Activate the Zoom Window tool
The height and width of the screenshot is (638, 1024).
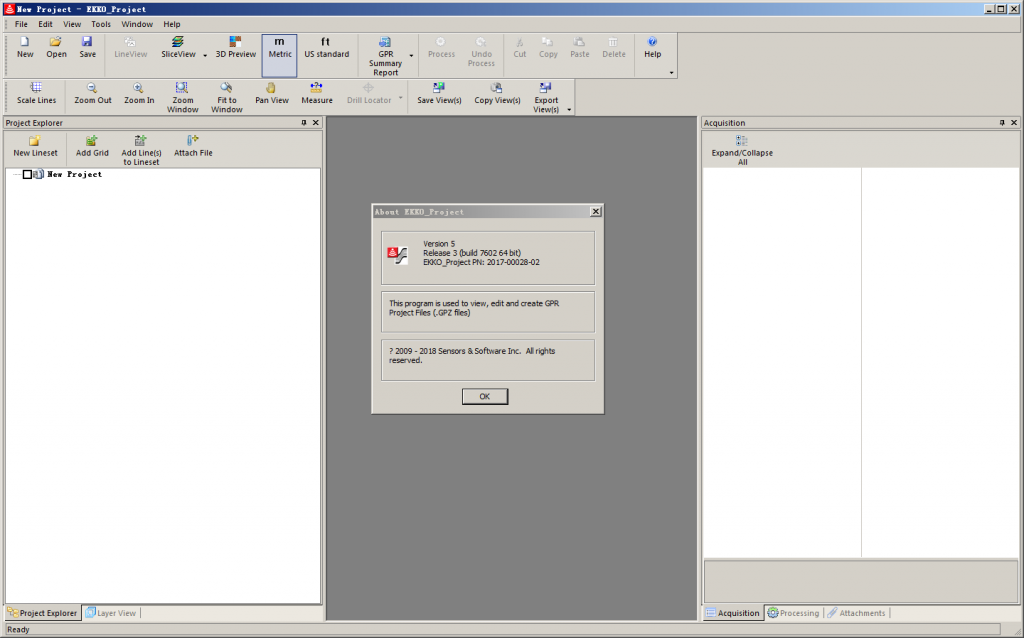pos(182,98)
